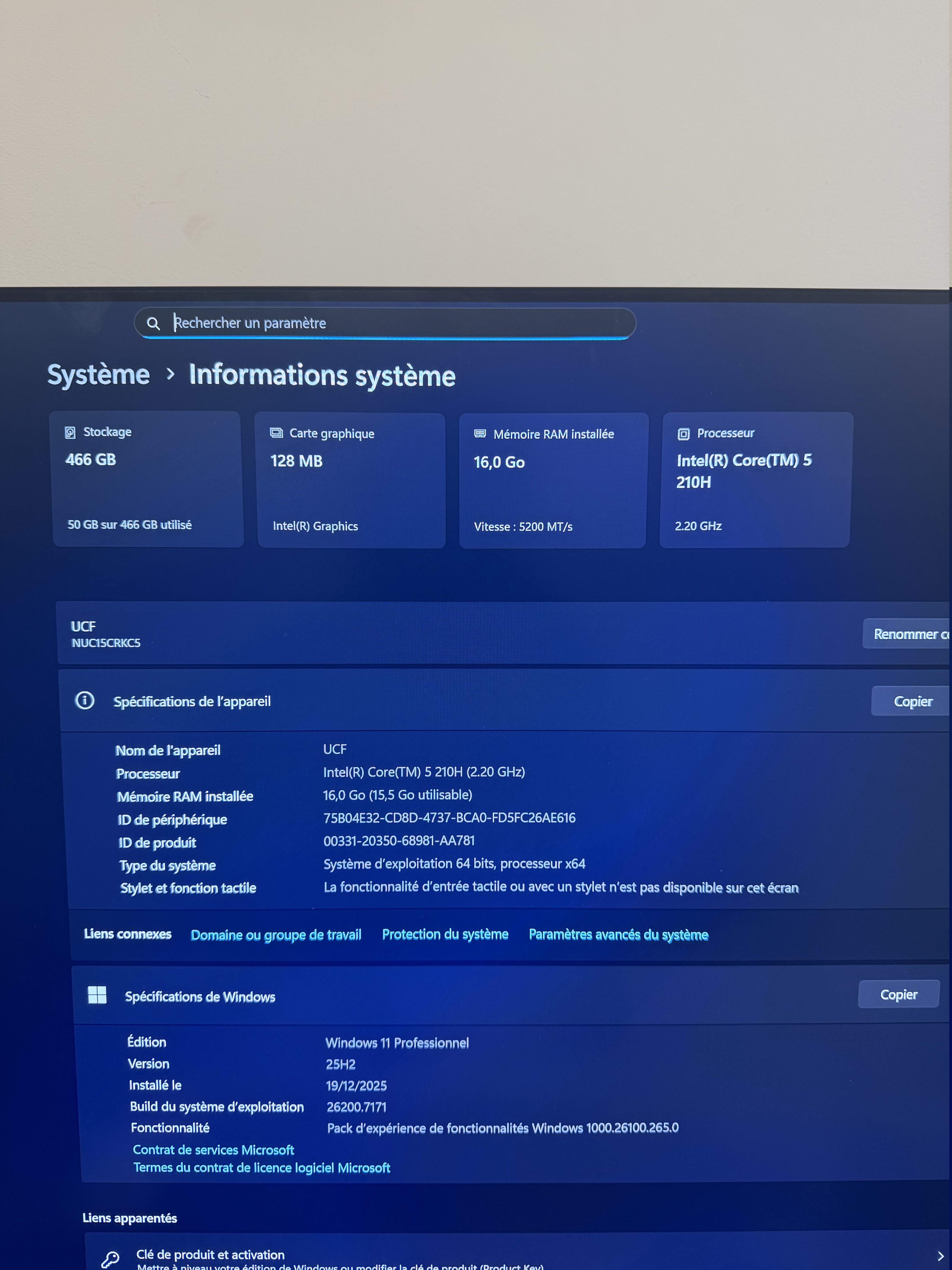Go back to Système breadcrumb
This screenshot has width=952, height=1270.
[x=98, y=374]
